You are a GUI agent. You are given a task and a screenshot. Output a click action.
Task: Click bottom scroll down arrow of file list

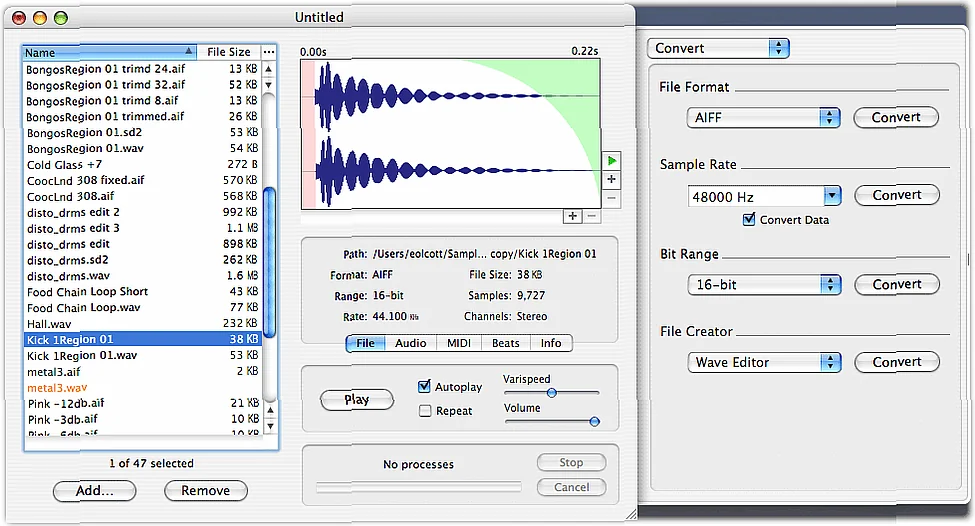(x=270, y=427)
